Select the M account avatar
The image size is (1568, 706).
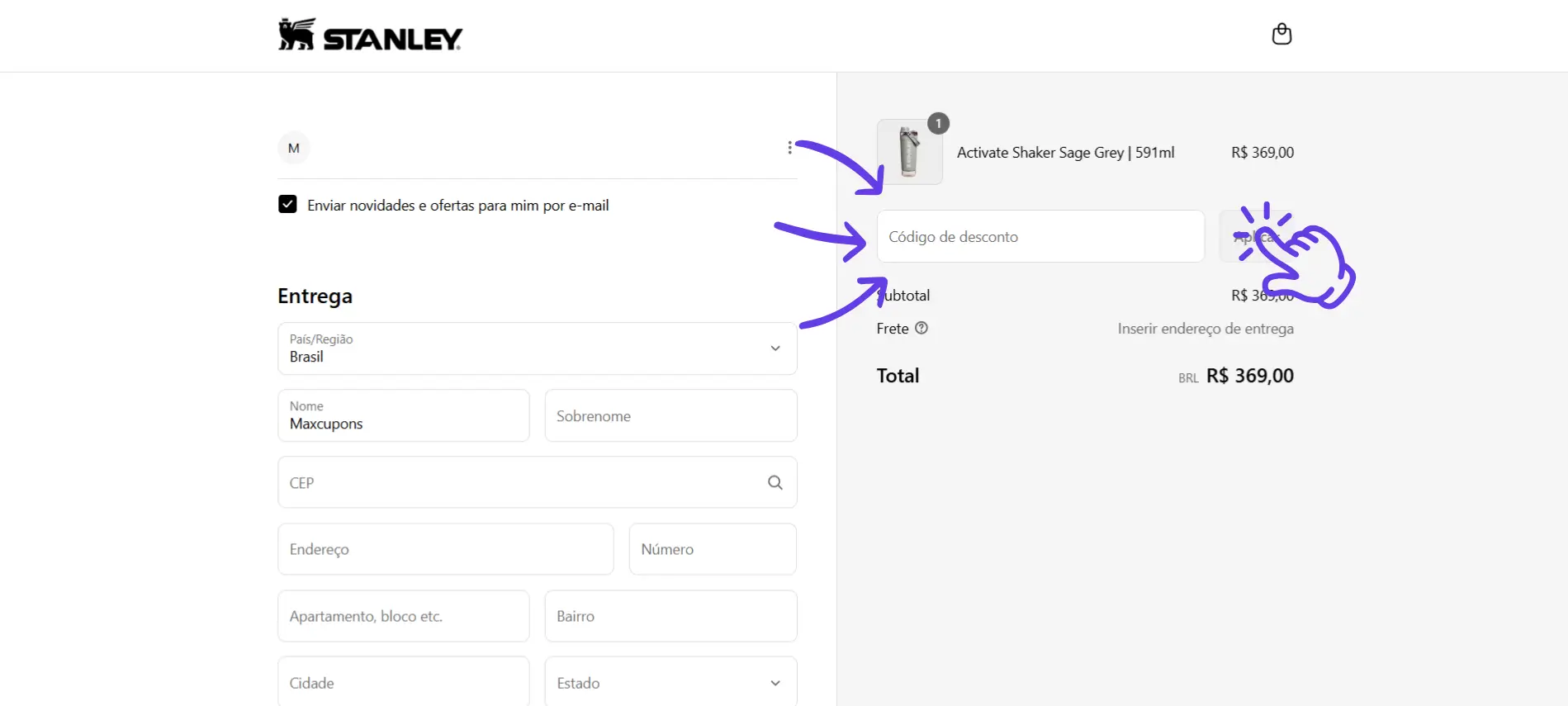294,149
